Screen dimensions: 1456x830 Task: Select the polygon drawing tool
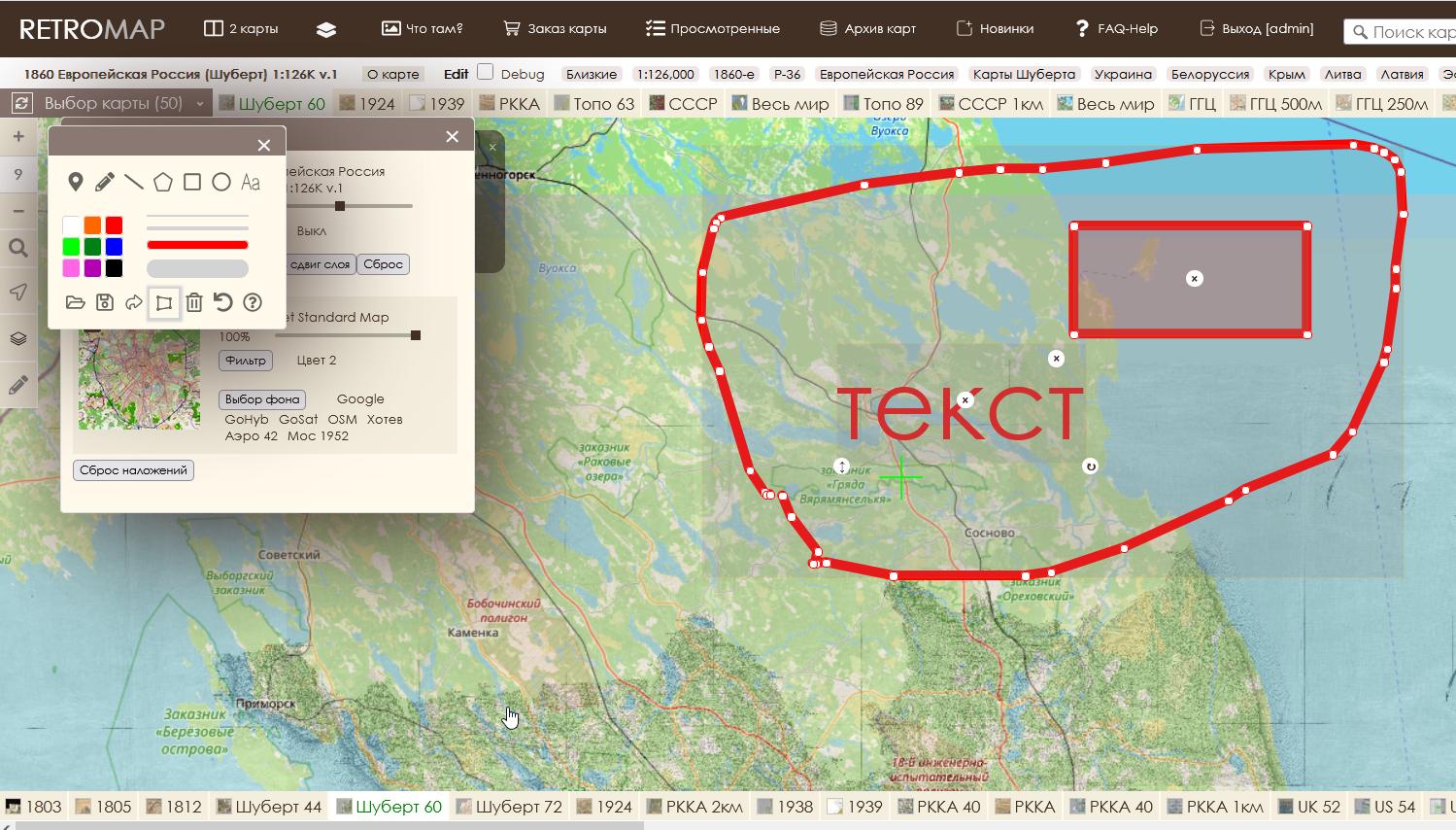point(163,182)
